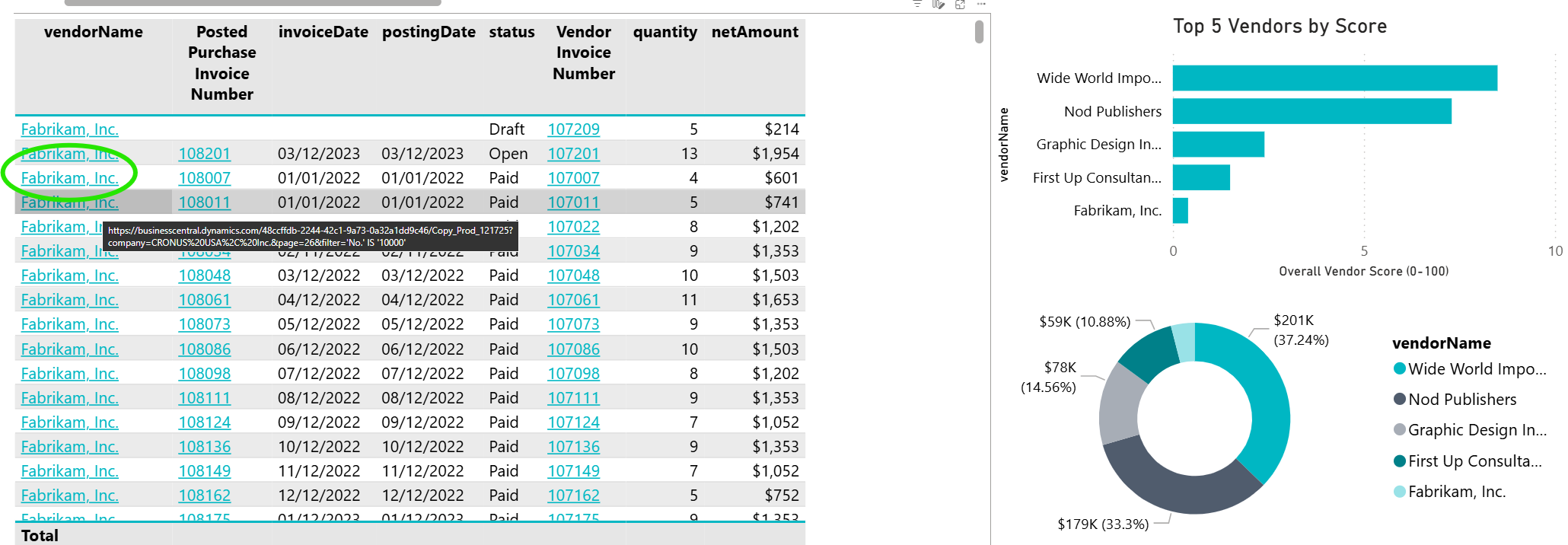Open Fabrikam, Inc. link in 108162 row

point(69,496)
